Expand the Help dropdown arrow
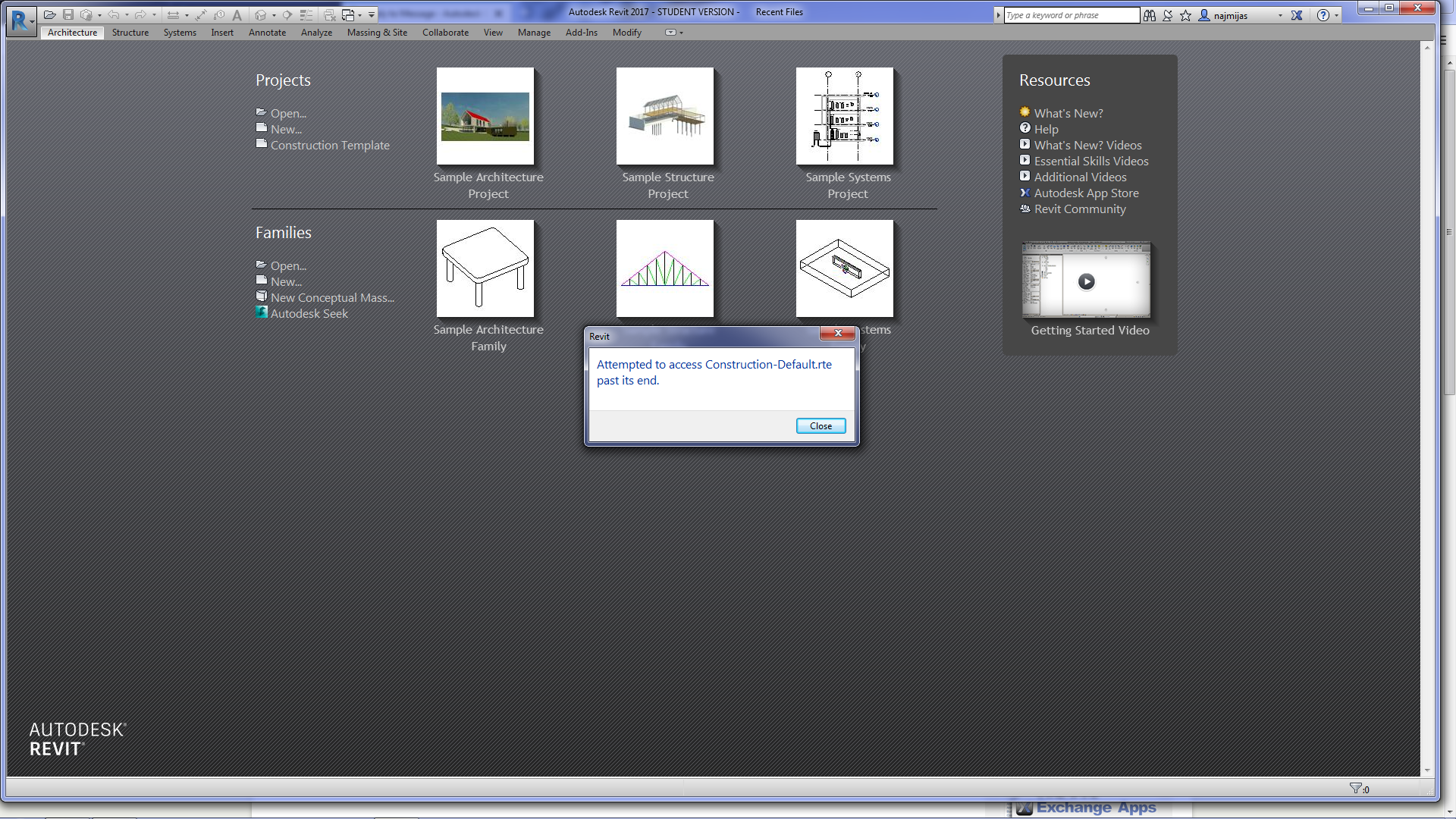The width and height of the screenshot is (1456, 819). [1336, 15]
